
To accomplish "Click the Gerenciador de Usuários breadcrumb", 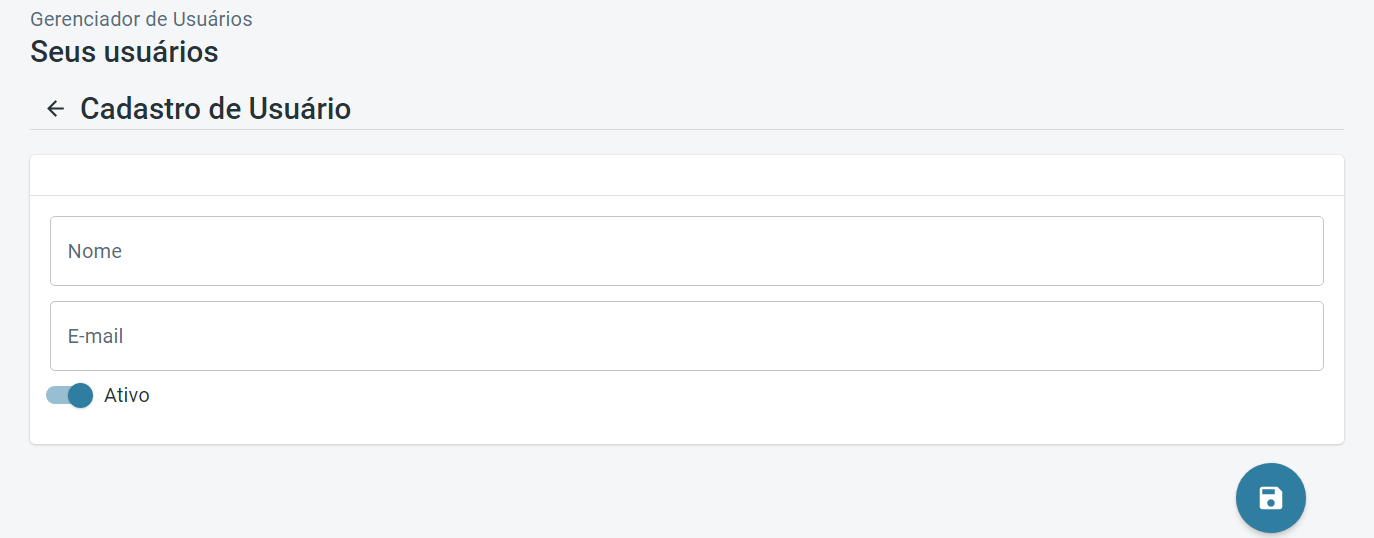I will pyautogui.click(x=141, y=19).
